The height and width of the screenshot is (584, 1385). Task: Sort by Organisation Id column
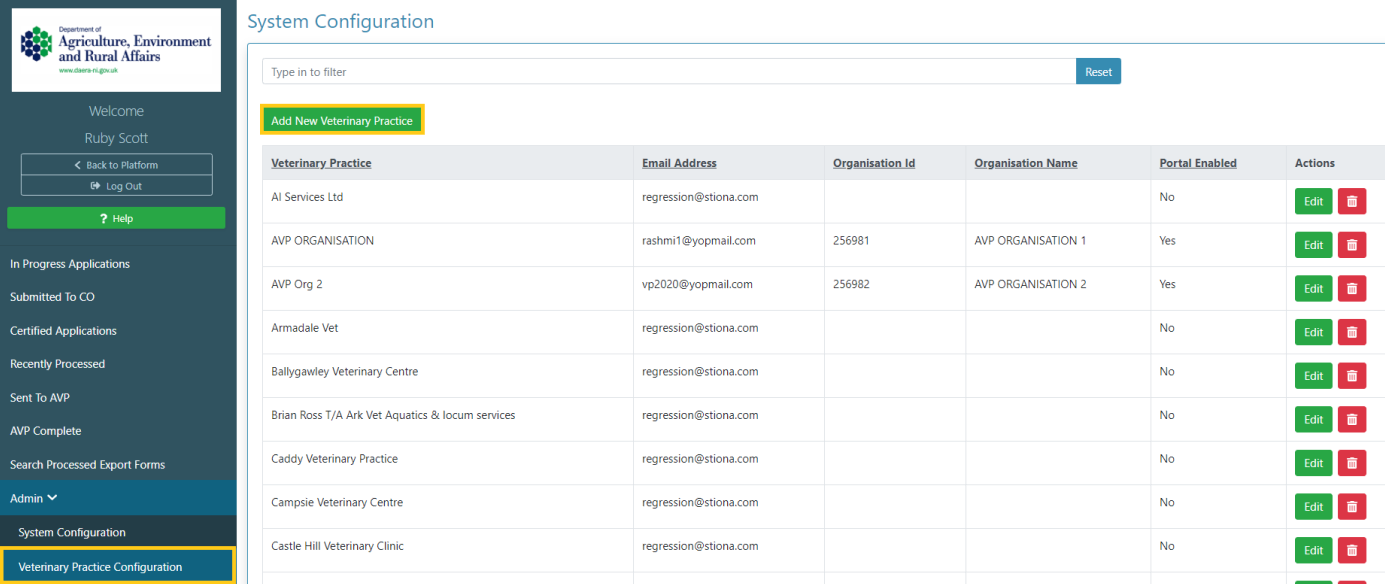[874, 163]
